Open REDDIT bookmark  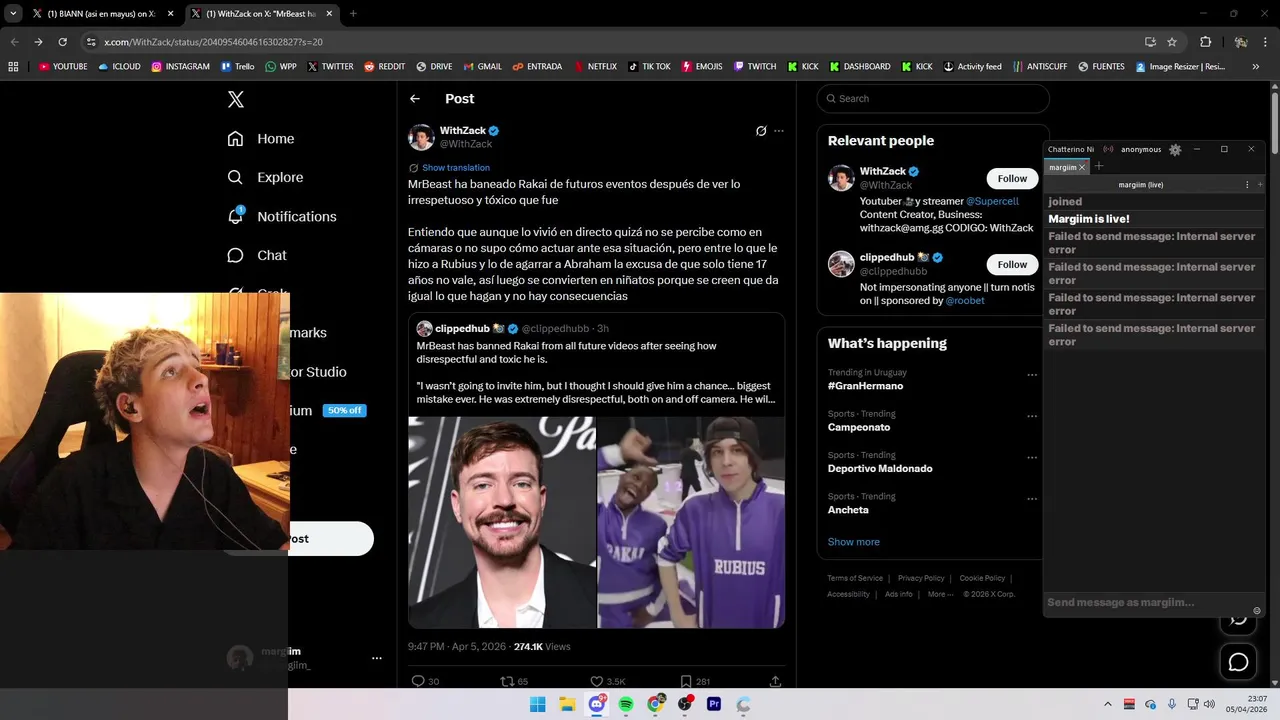click(x=385, y=67)
